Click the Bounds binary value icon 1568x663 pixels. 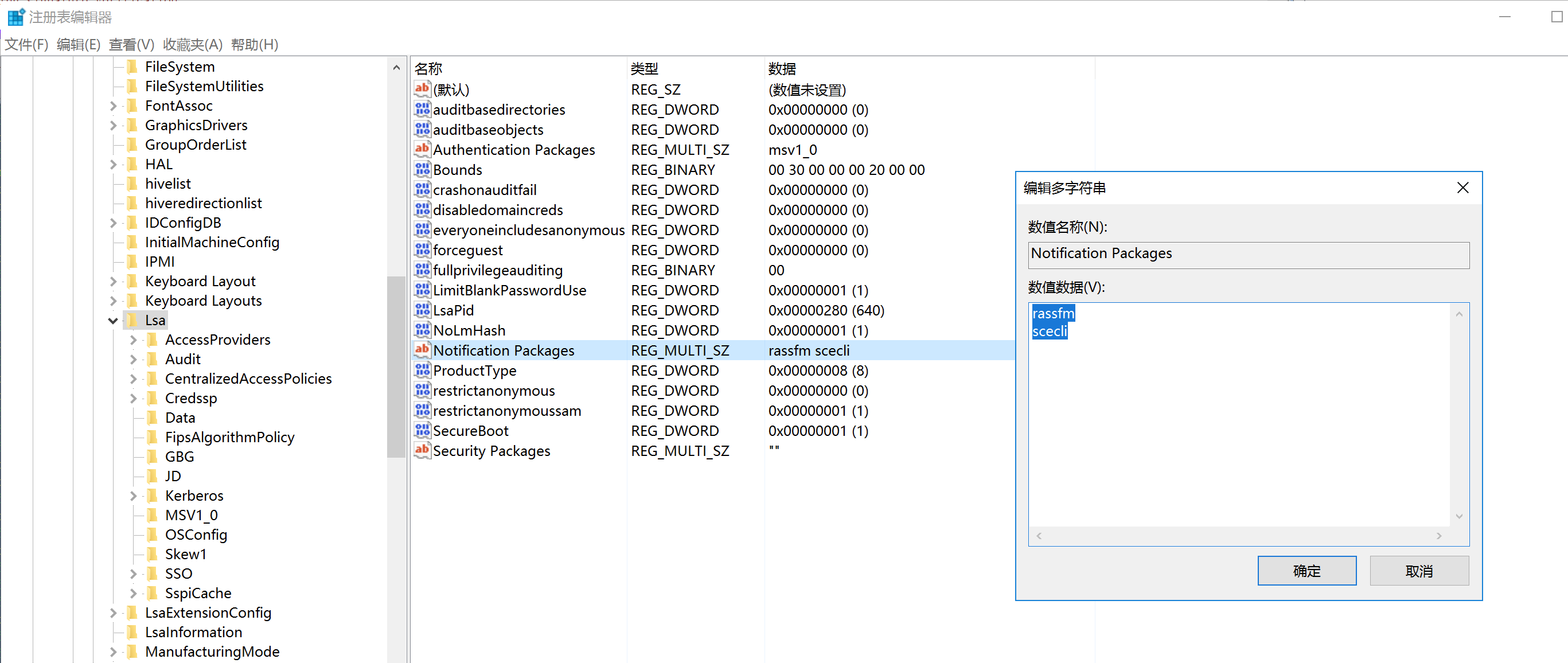(x=422, y=169)
